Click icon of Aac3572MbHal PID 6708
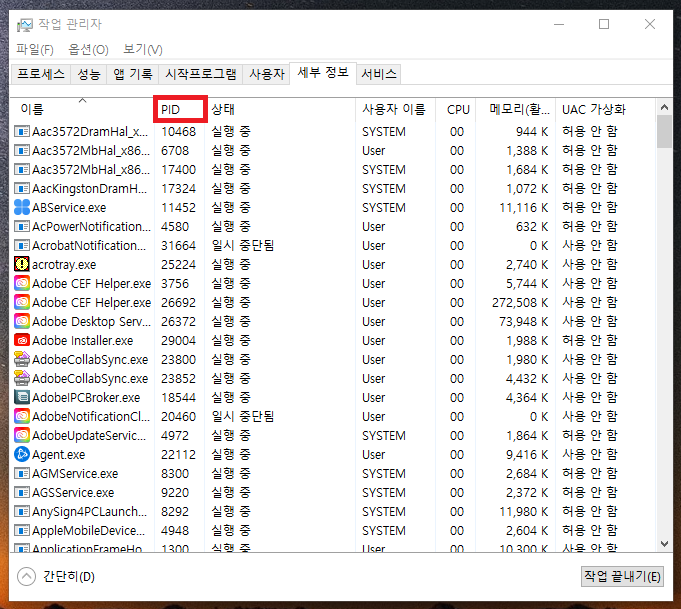Screen dimensions: 681x609 tap(22, 150)
